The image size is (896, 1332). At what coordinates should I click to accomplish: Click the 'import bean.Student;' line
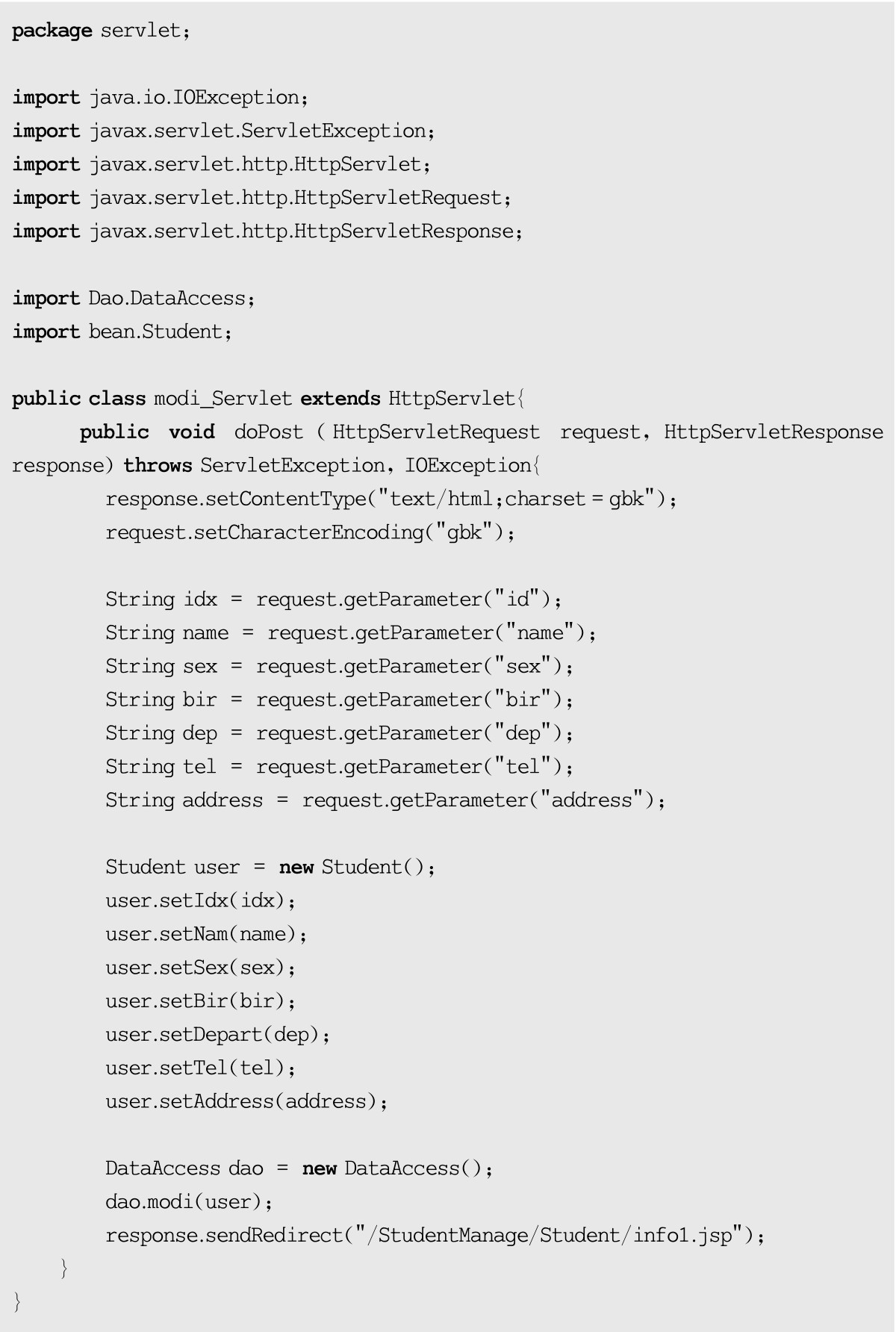(122, 332)
